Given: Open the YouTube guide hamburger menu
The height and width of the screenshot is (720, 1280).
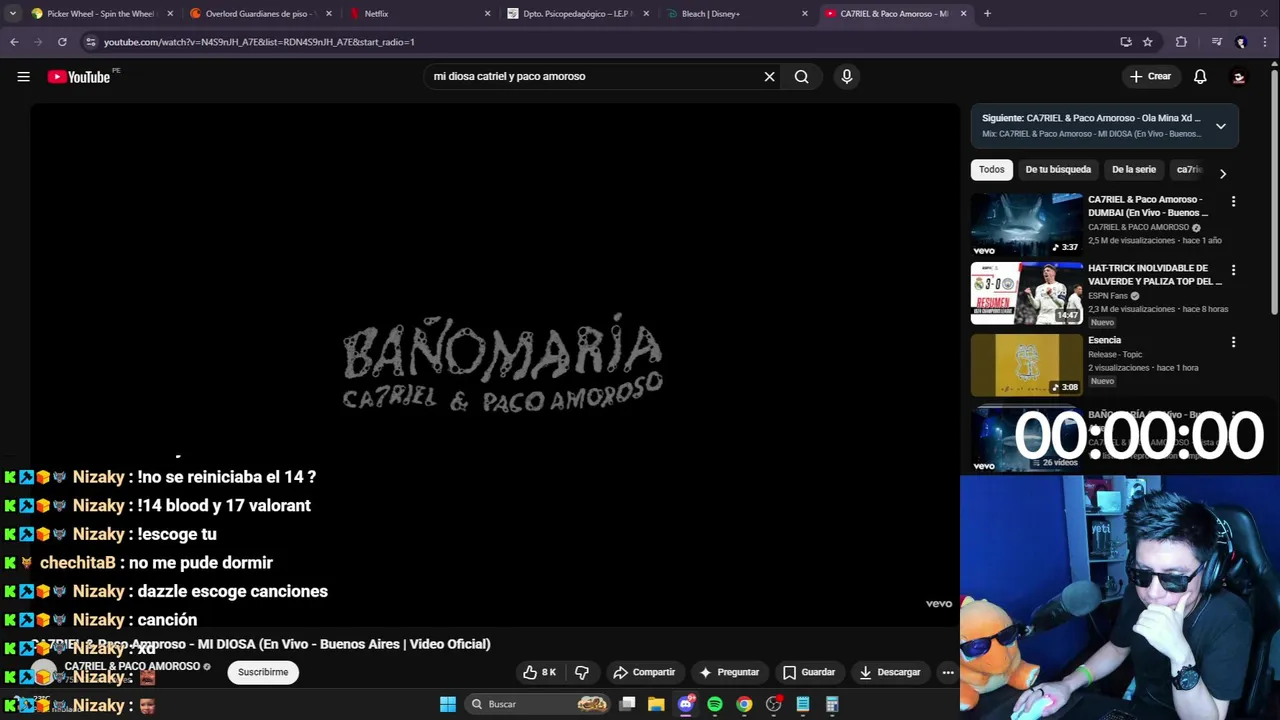Looking at the screenshot, I should (23, 77).
